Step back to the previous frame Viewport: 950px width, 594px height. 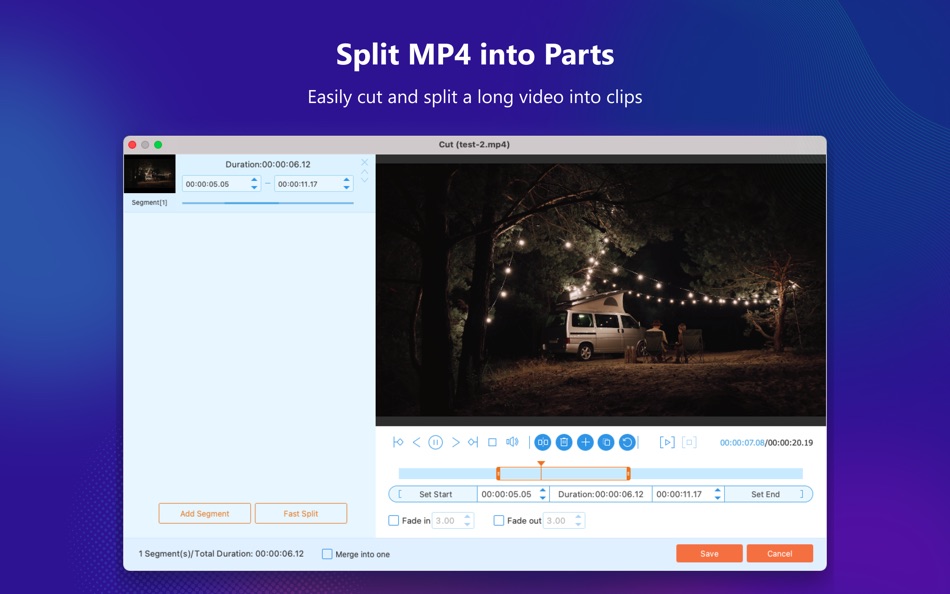416,442
